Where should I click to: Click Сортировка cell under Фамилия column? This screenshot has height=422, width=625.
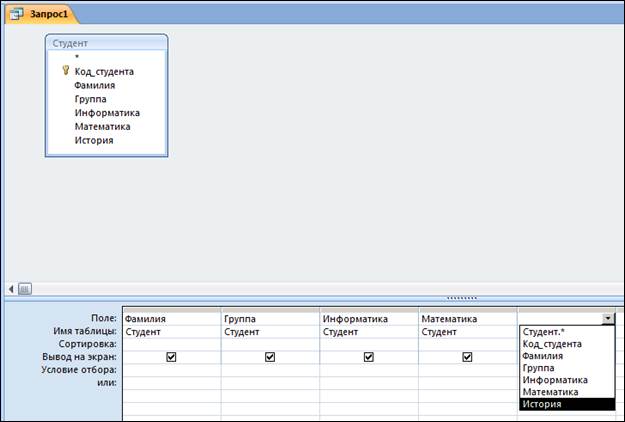tap(172, 344)
